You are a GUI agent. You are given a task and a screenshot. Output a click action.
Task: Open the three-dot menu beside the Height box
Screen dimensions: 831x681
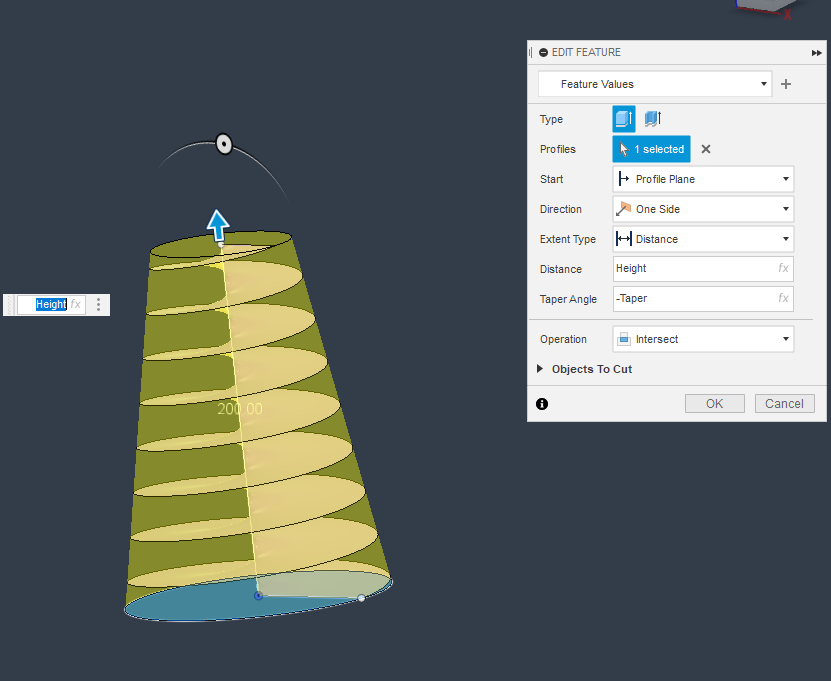[x=97, y=304]
